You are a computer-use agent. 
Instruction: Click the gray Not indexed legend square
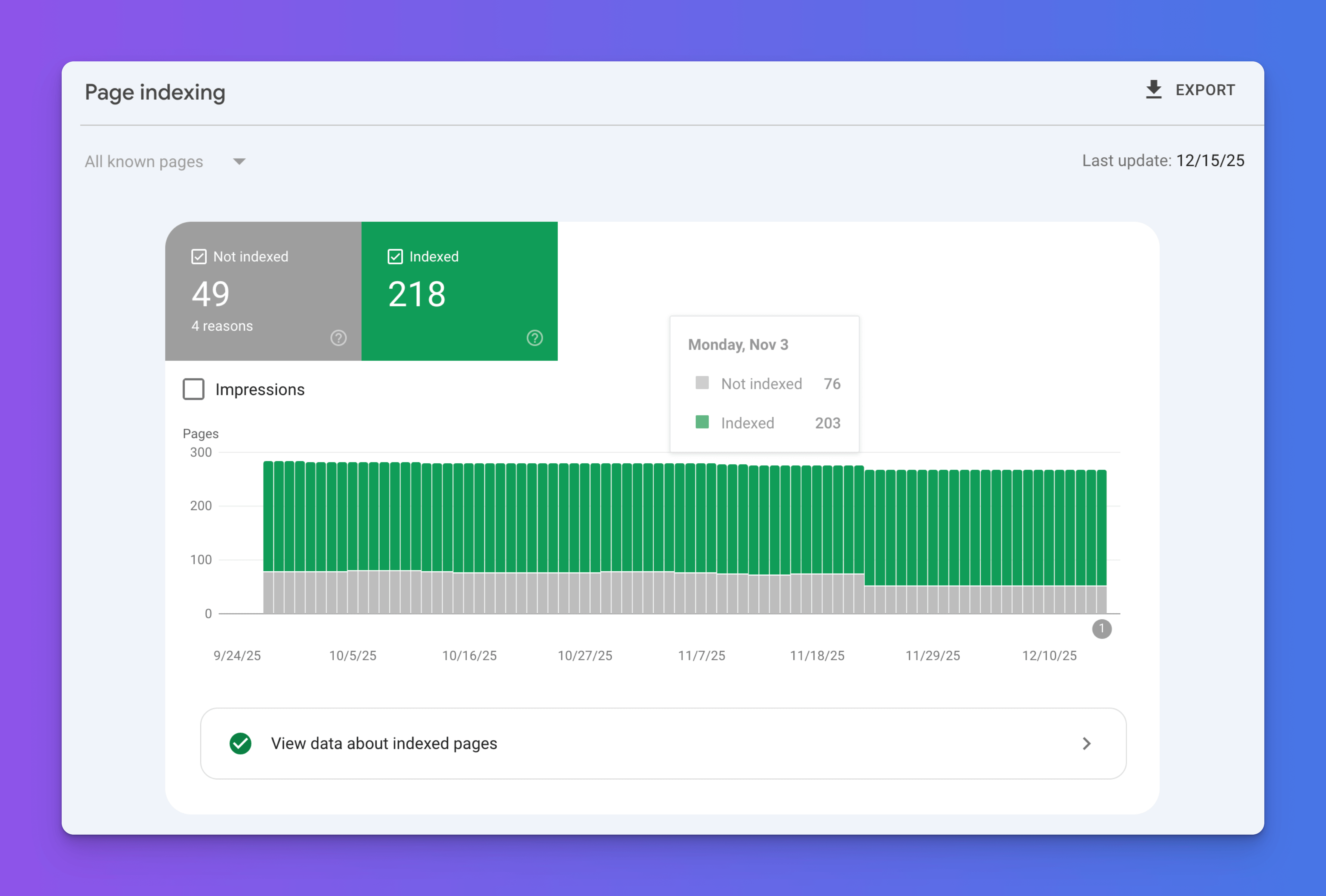(702, 382)
